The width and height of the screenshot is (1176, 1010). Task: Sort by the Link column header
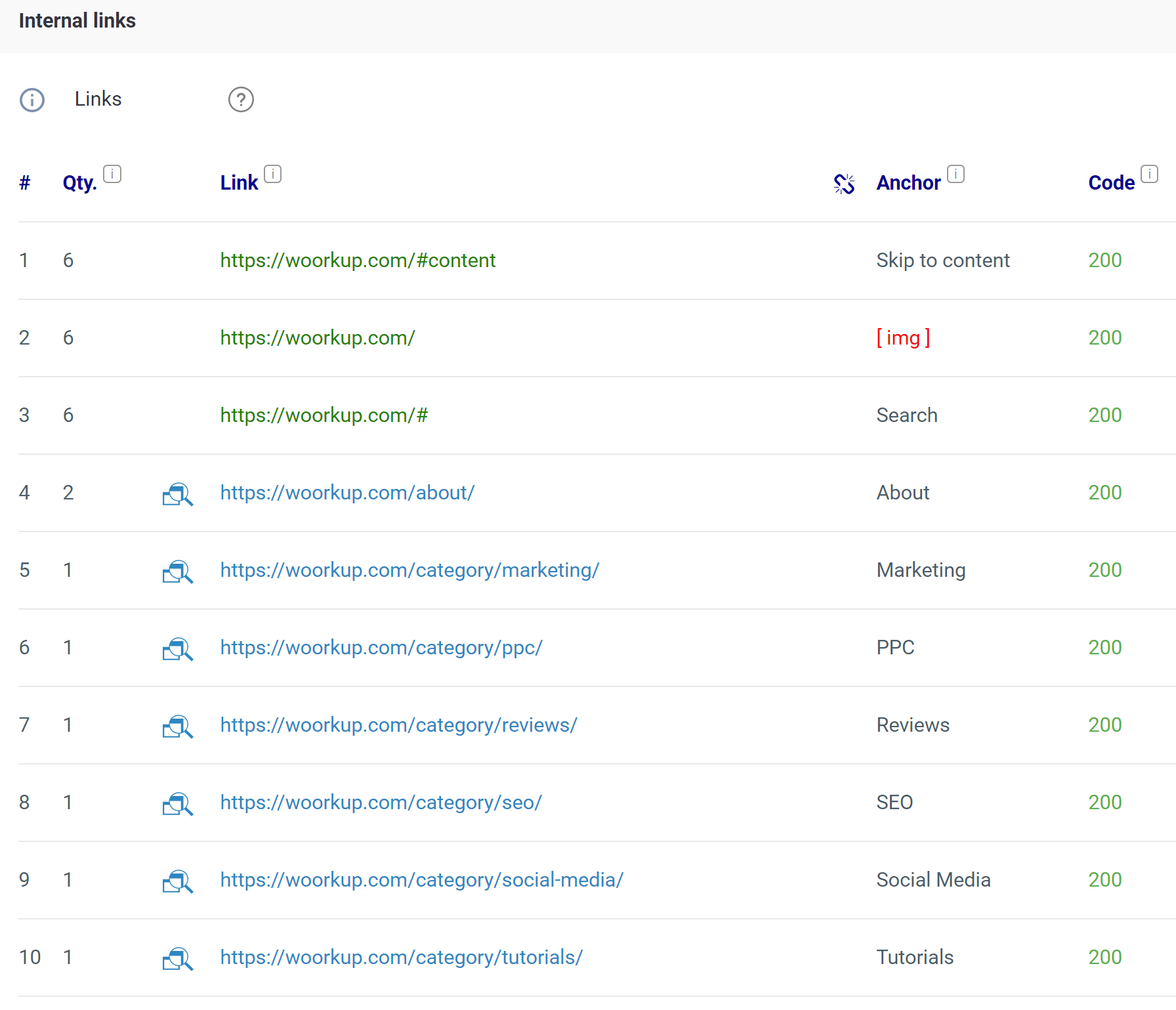[239, 182]
